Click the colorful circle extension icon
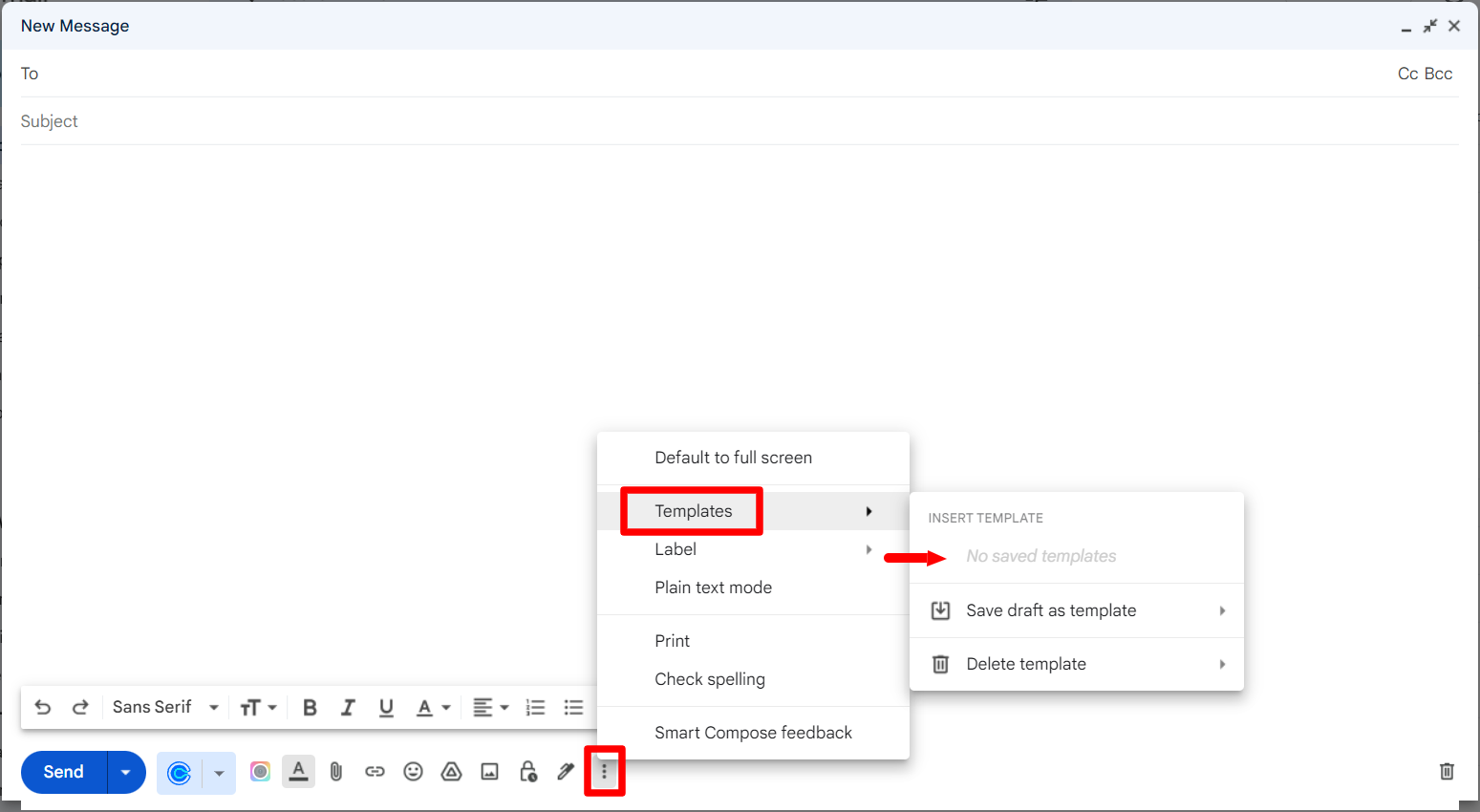 tap(260, 772)
